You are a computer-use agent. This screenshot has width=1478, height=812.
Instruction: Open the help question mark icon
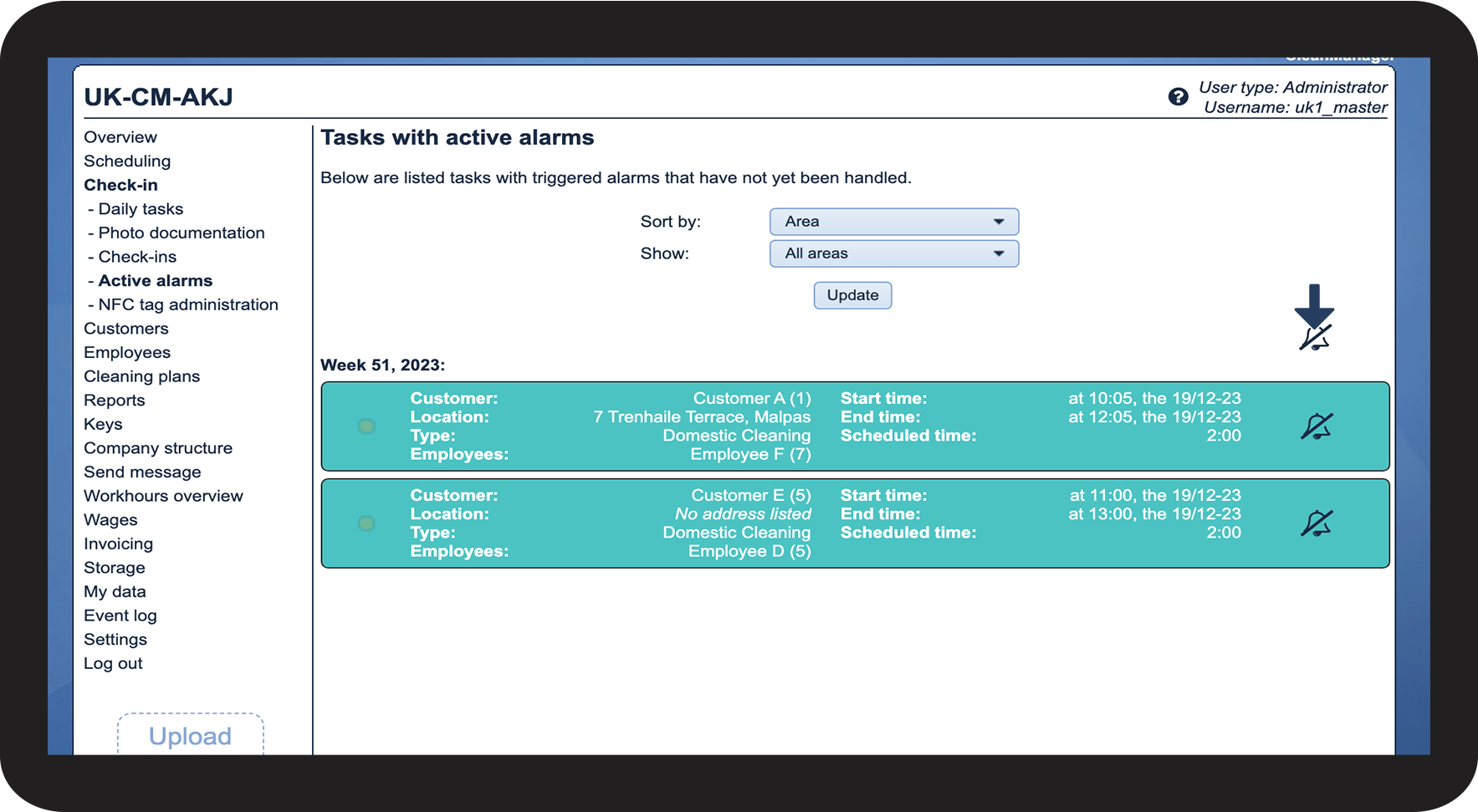click(x=1178, y=97)
